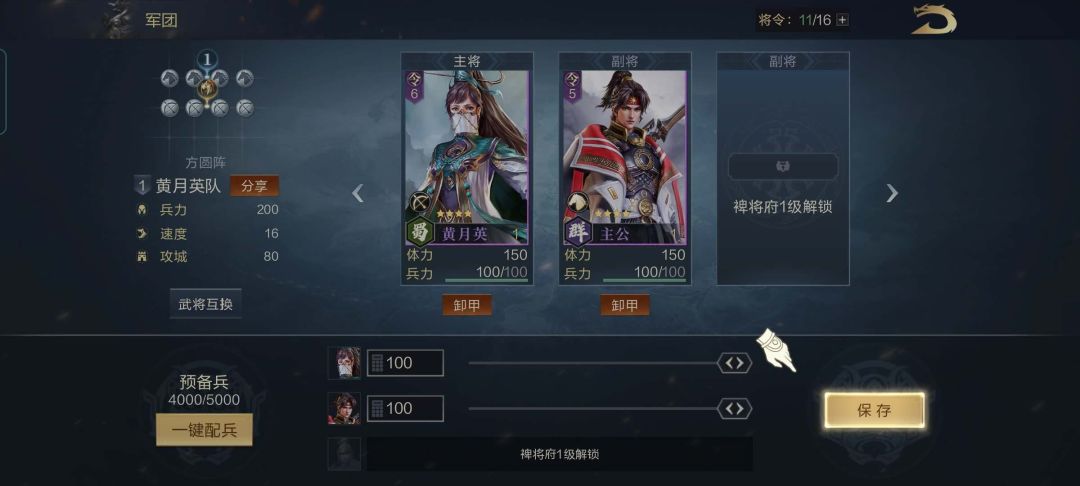
Task: Click 卸甲 under the 主公 card
Action: point(625,305)
